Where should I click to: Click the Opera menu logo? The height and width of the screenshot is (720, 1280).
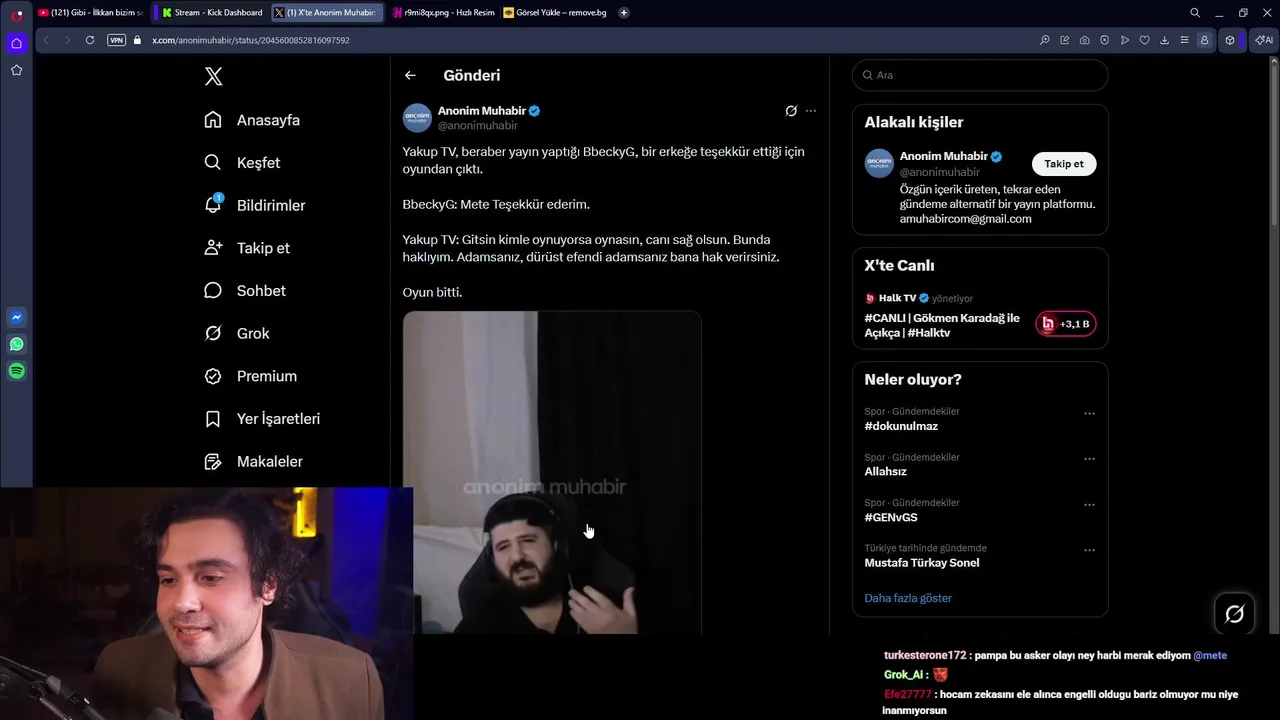pos(17,16)
